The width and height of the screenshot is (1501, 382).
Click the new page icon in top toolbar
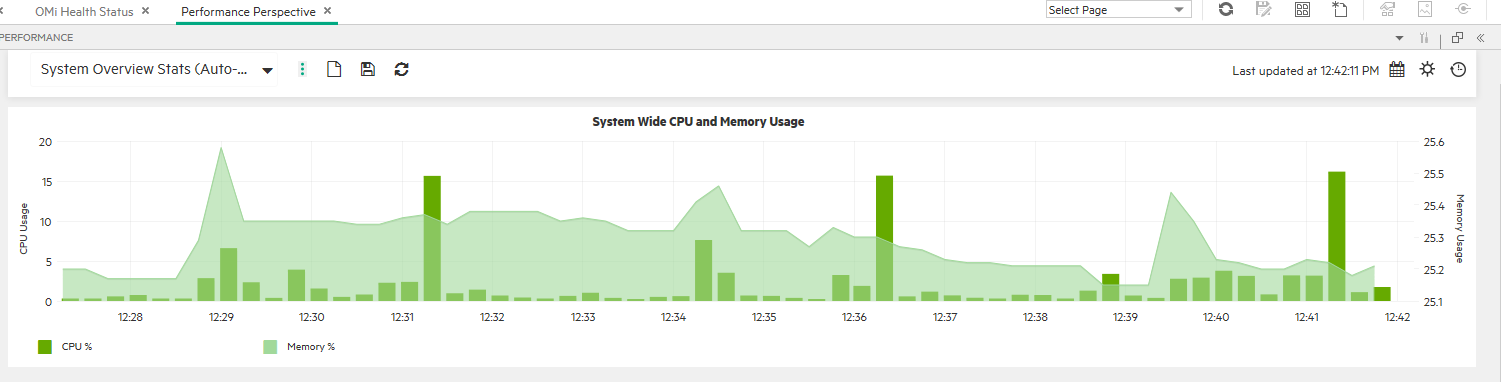1340,10
